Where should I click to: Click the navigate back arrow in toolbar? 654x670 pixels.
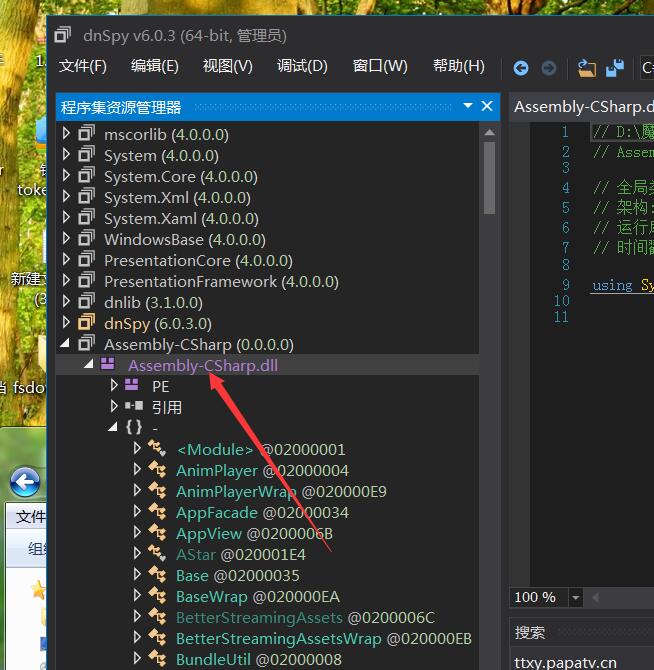[521, 68]
